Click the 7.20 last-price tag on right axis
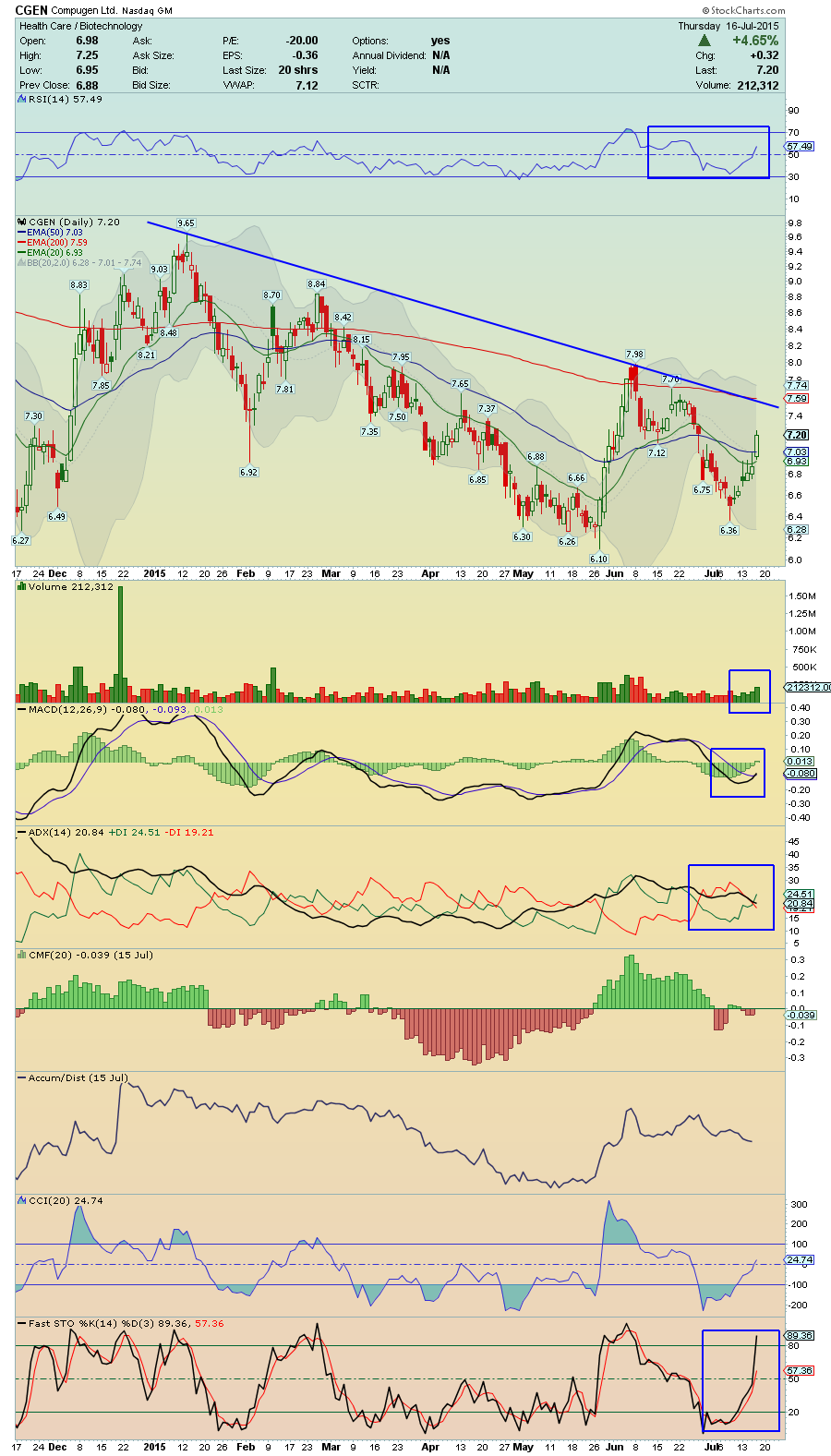Viewport: 831px width, 1456px height. point(798,435)
